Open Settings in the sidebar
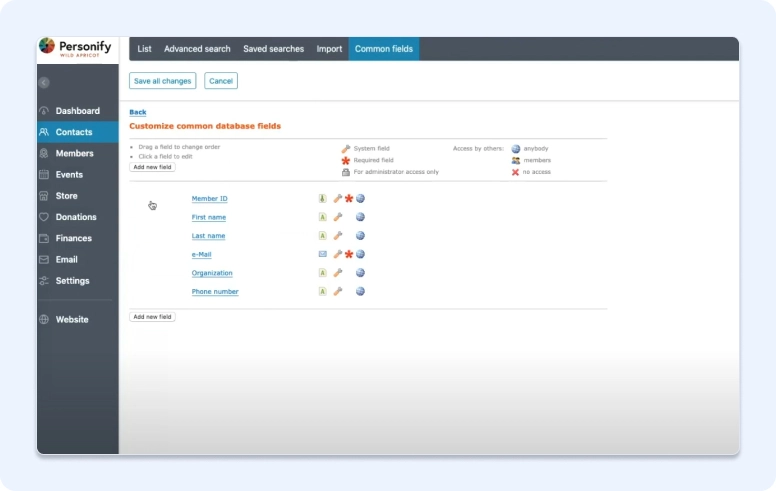The width and height of the screenshot is (776, 491). click(x=78, y=281)
